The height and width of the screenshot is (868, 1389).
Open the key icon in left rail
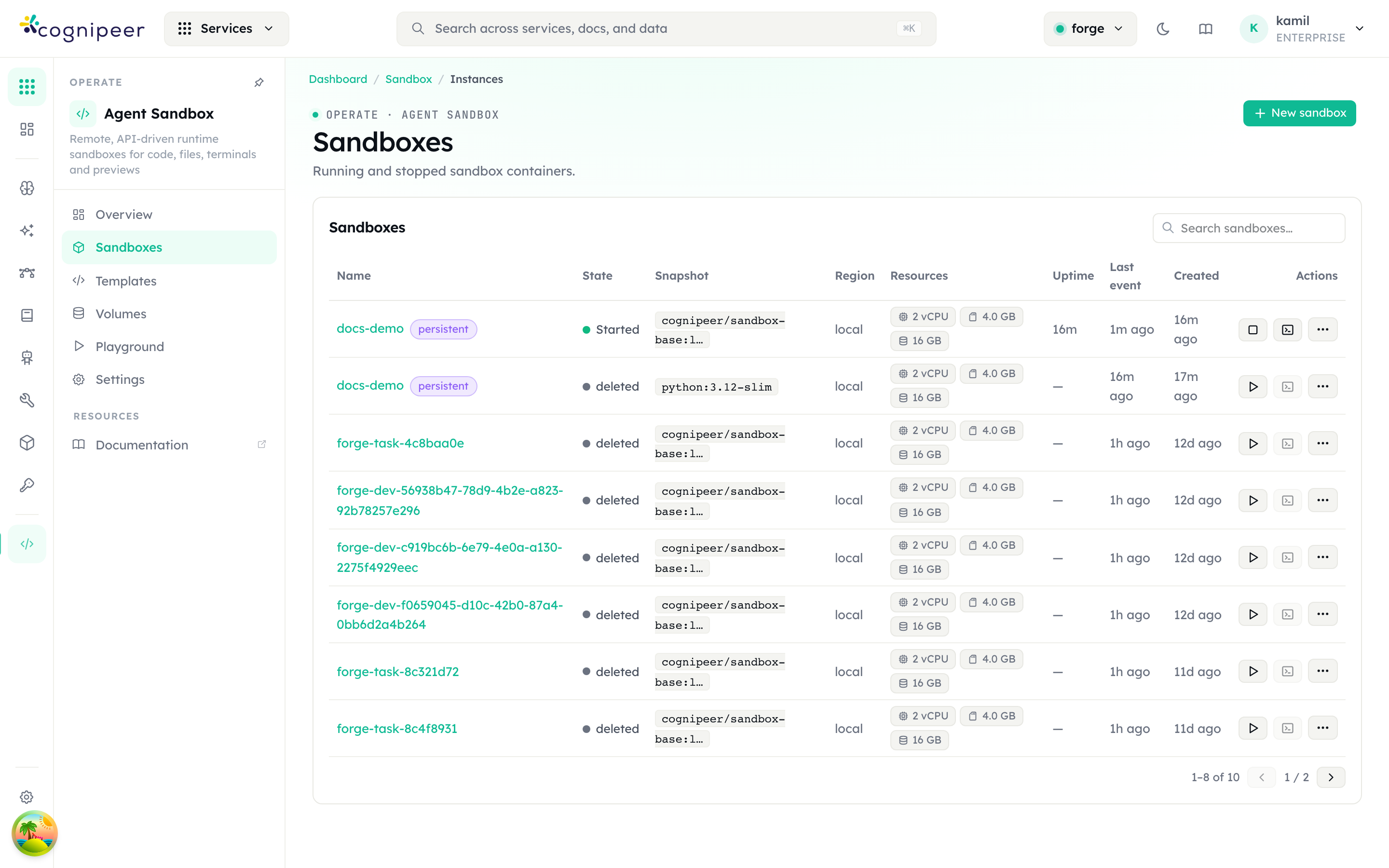[x=27, y=485]
